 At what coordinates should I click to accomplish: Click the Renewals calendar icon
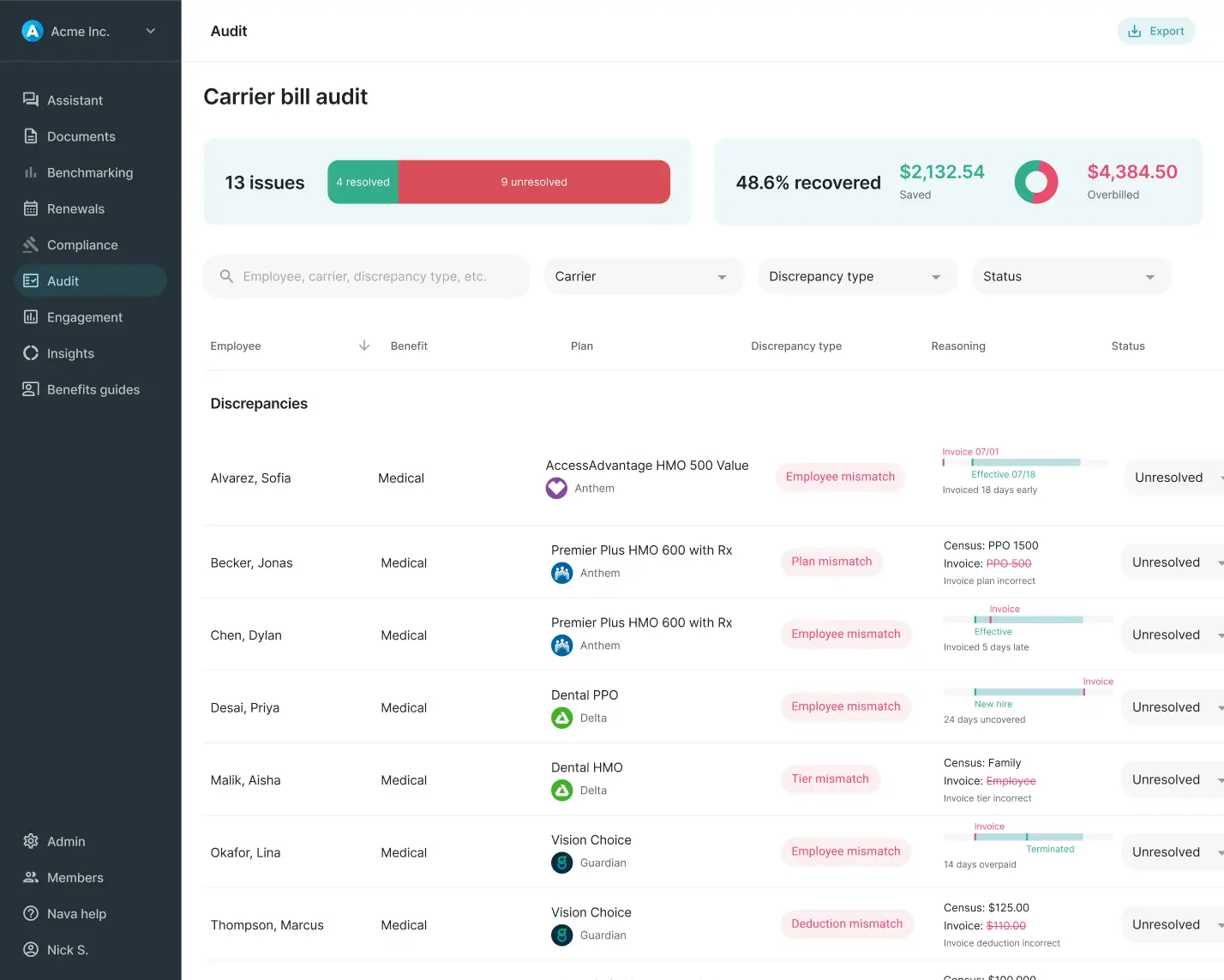coord(30,208)
